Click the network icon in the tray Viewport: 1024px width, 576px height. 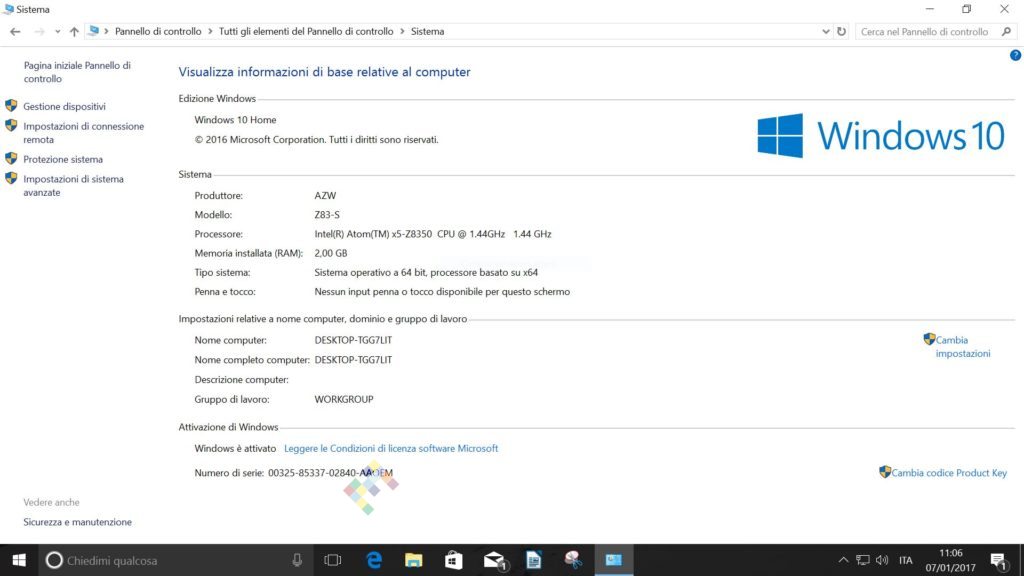863,560
